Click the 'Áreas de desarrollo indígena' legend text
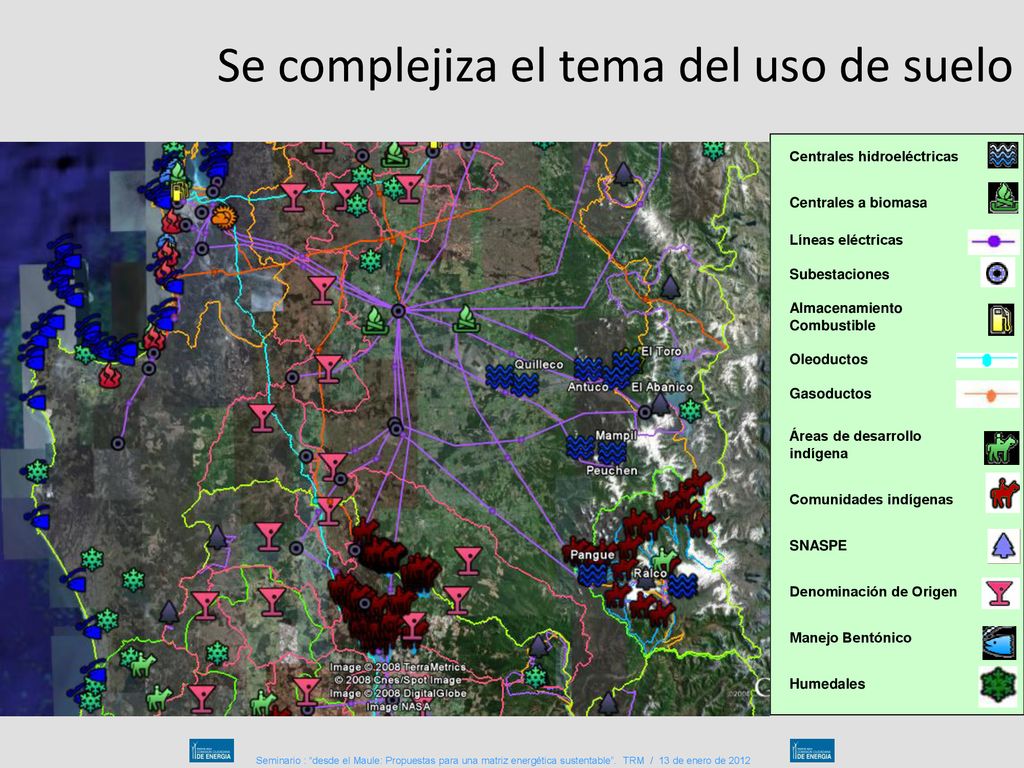 pyautogui.click(x=855, y=445)
